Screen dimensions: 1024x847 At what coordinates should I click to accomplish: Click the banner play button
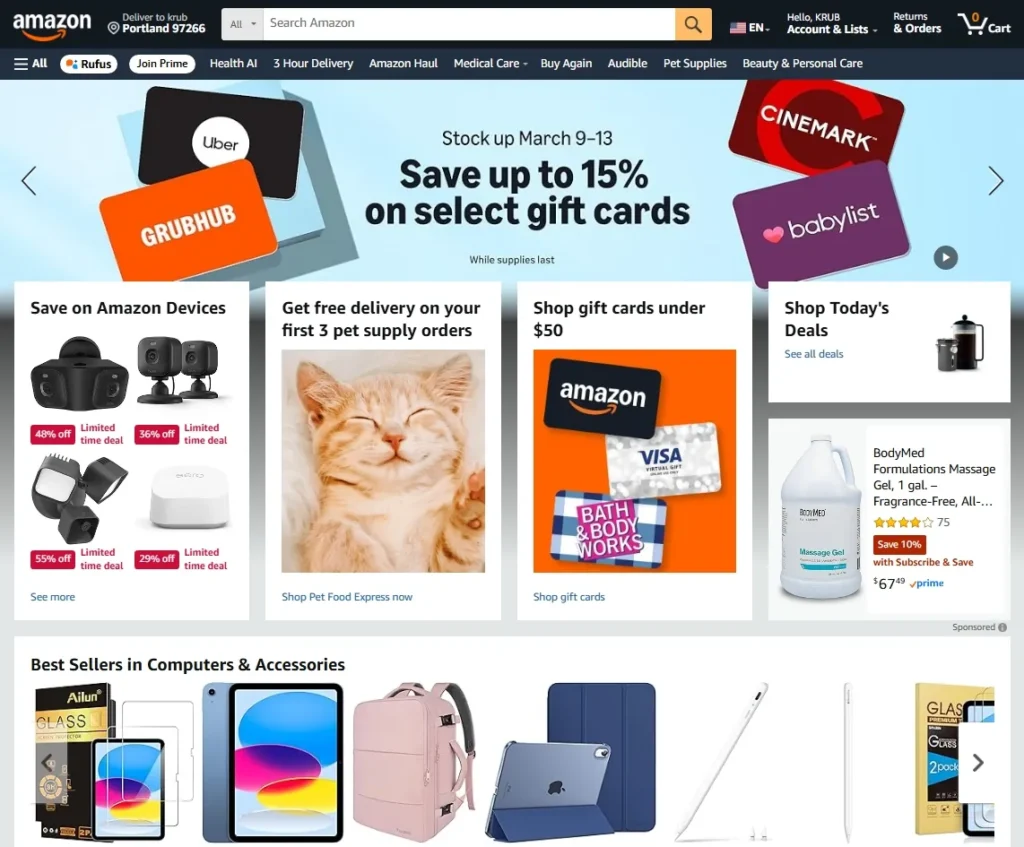click(945, 257)
